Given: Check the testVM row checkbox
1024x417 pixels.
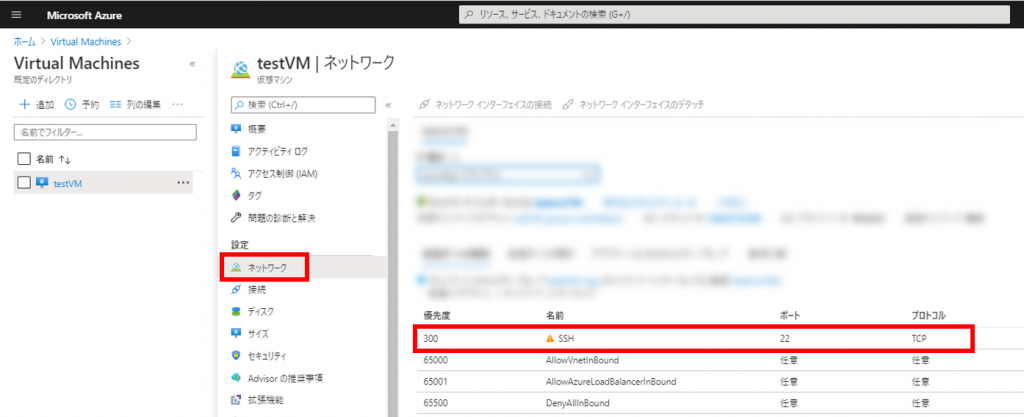Looking at the screenshot, I should [24, 183].
